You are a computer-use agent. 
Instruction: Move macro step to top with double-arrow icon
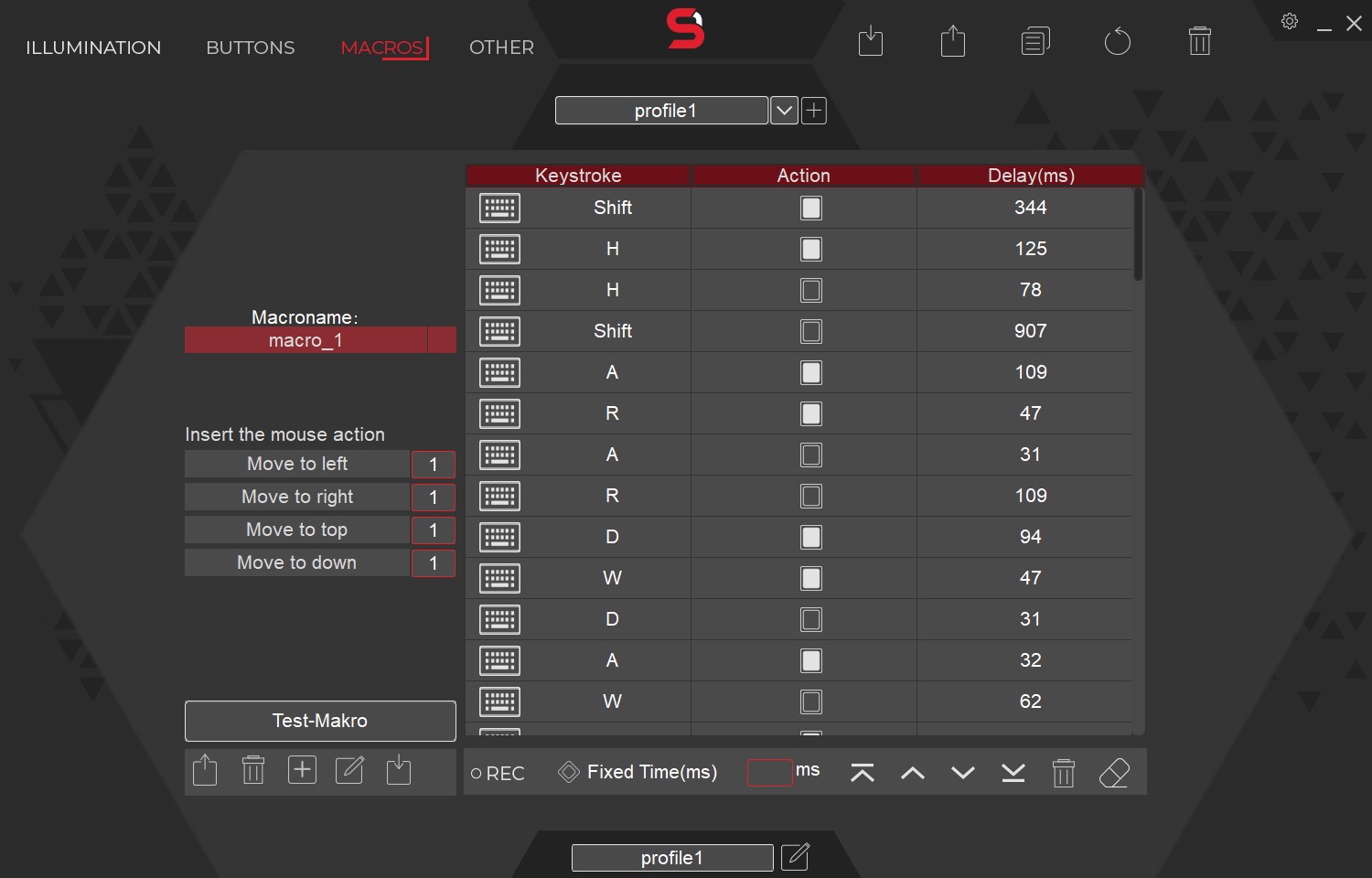861,772
